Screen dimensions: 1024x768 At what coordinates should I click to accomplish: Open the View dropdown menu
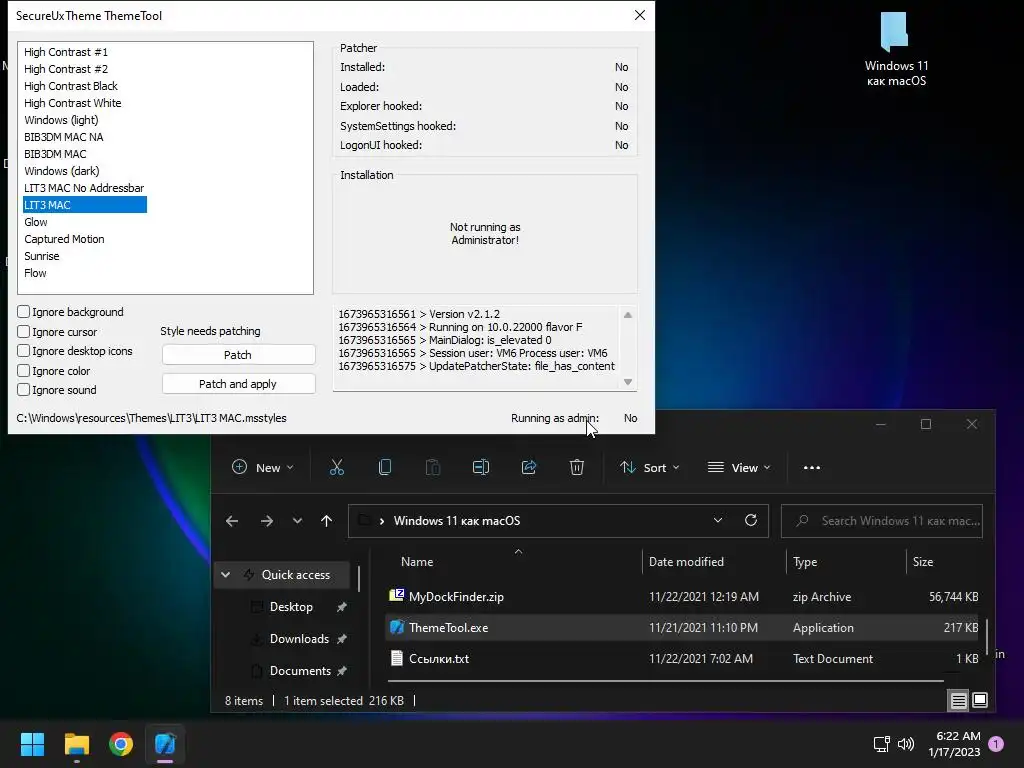point(739,468)
